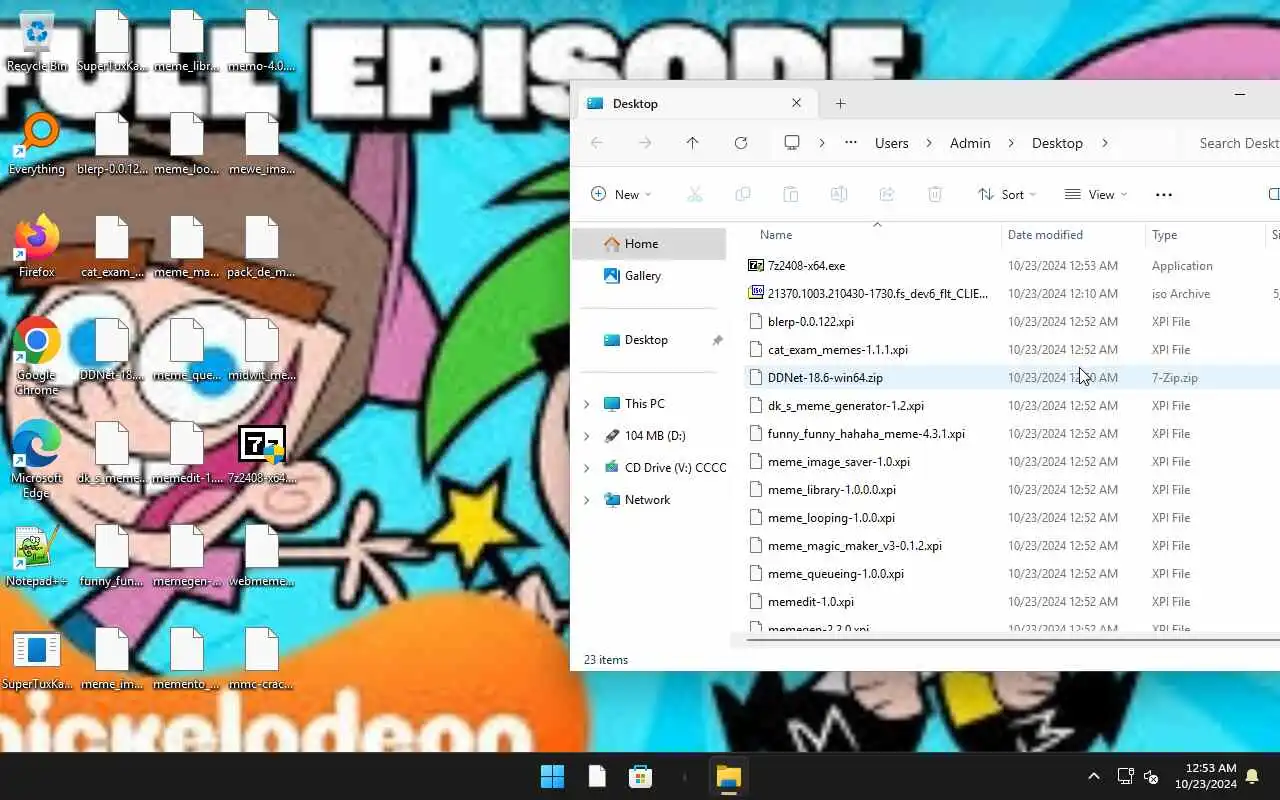The image size is (1280, 800).
Task: Open the Firefox desktop shortcut
Action: tap(37, 247)
